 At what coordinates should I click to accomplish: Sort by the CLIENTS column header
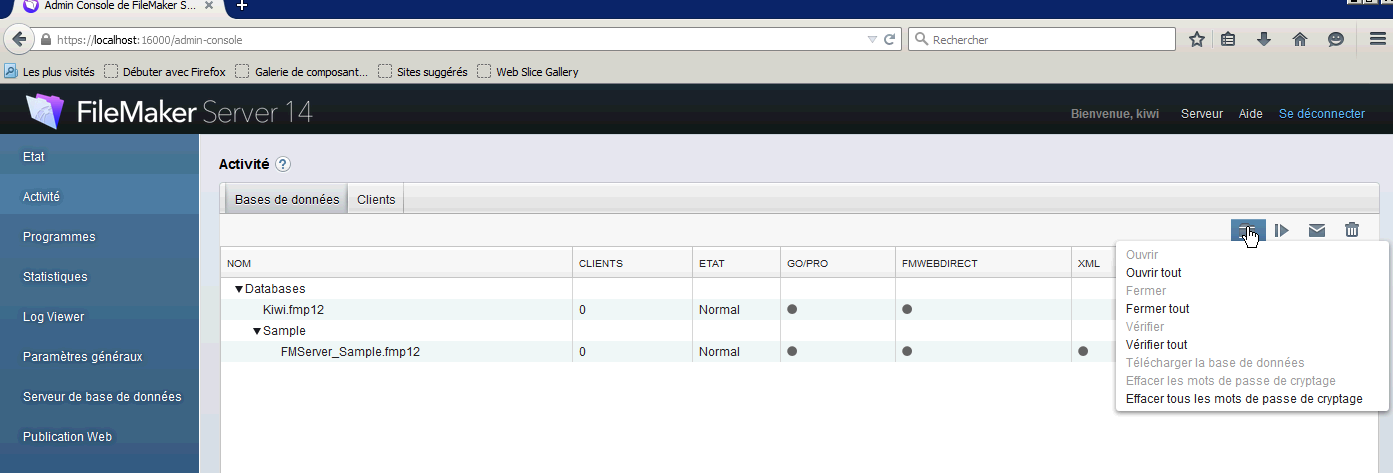[x=632, y=263]
